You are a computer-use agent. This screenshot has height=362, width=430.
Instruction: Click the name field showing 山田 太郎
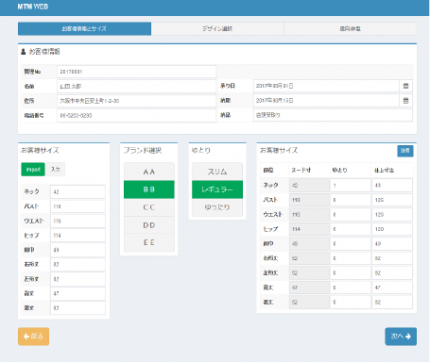coord(137,86)
